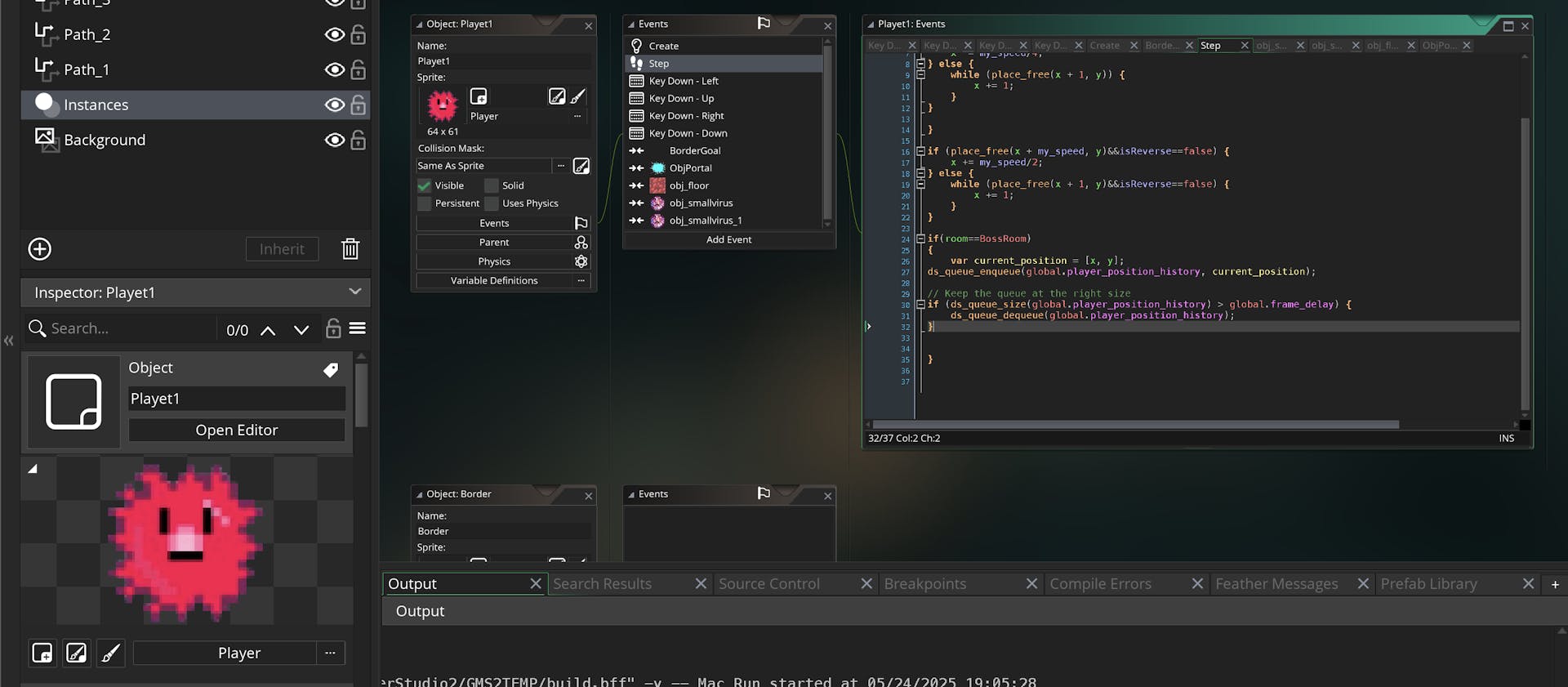Open the Inspector hamburger menu
Image resolution: width=1568 pixels, height=687 pixels.
[x=358, y=328]
